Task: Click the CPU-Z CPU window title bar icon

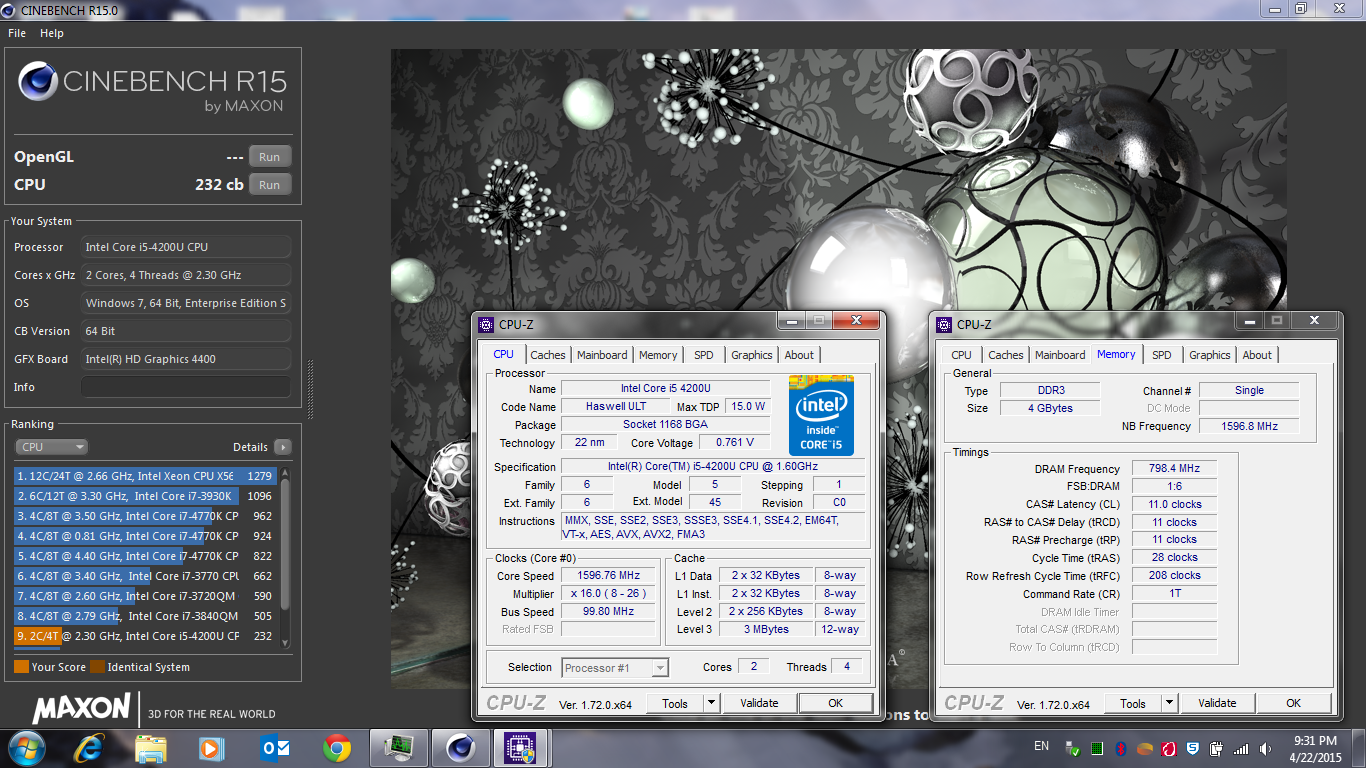Action: (486, 324)
